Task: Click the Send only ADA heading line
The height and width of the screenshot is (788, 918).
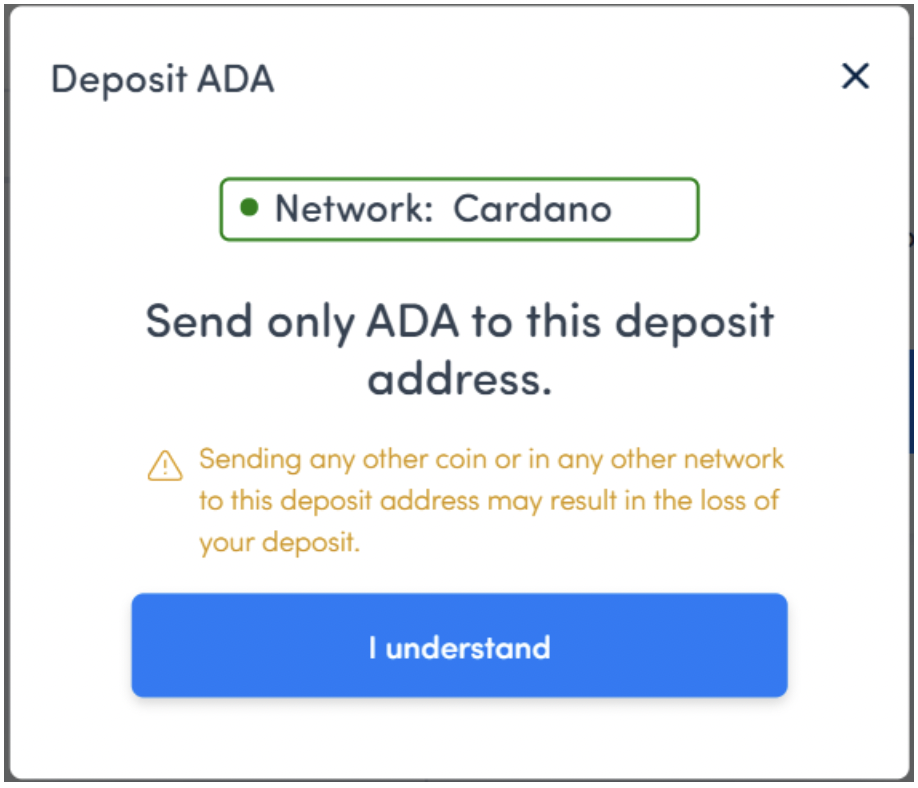Action: [x=460, y=321]
